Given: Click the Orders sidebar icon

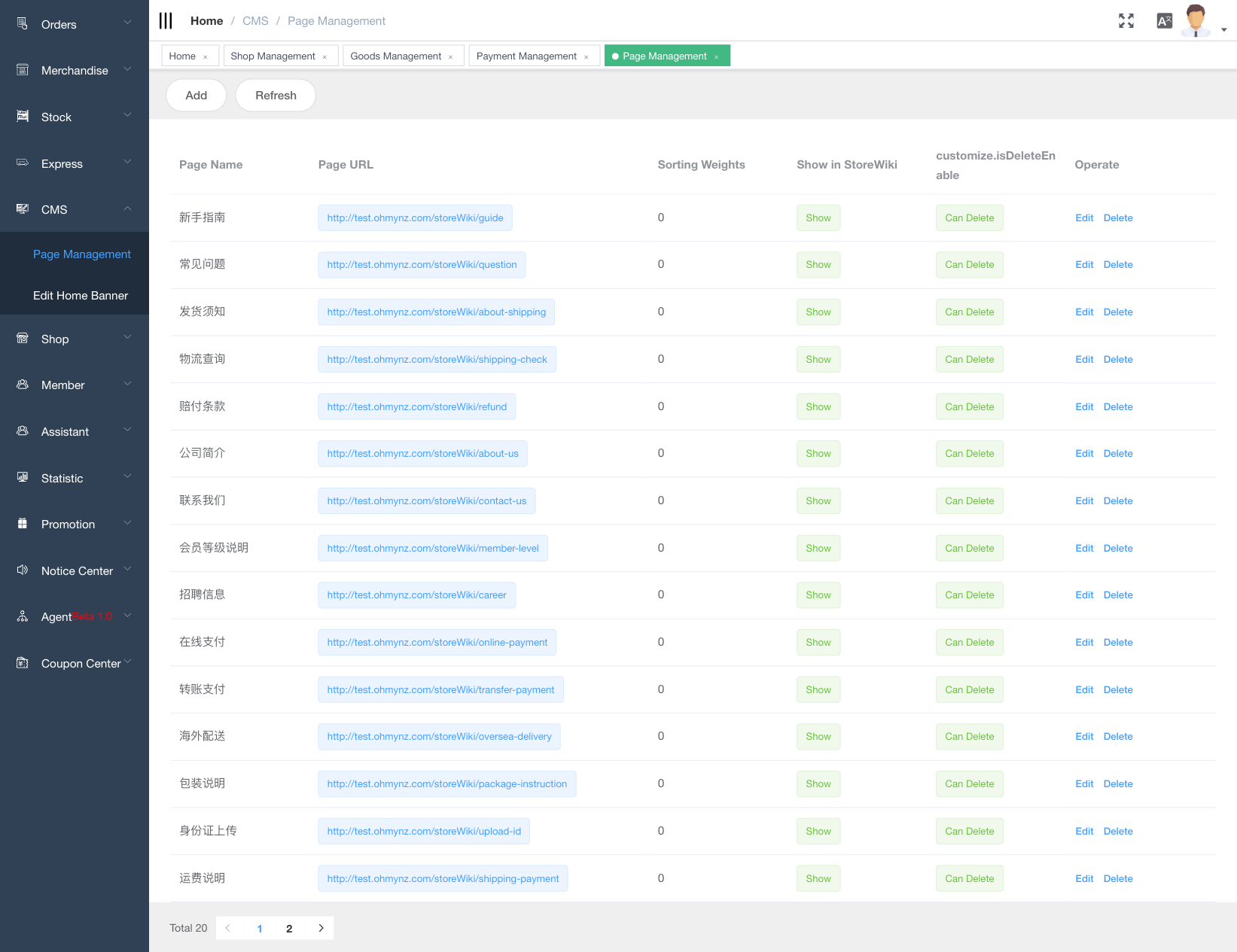Looking at the screenshot, I should 23,24.
